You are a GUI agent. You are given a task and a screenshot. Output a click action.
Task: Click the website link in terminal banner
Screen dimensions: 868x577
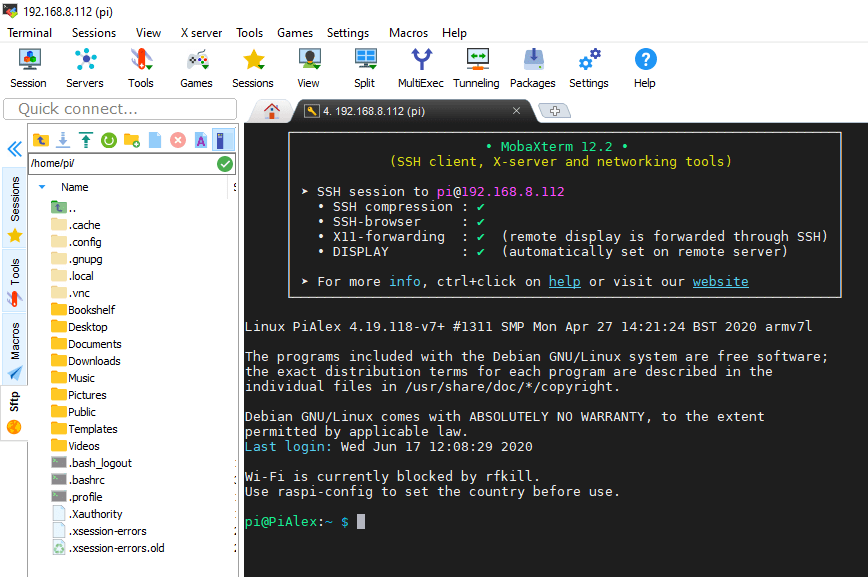[720, 281]
